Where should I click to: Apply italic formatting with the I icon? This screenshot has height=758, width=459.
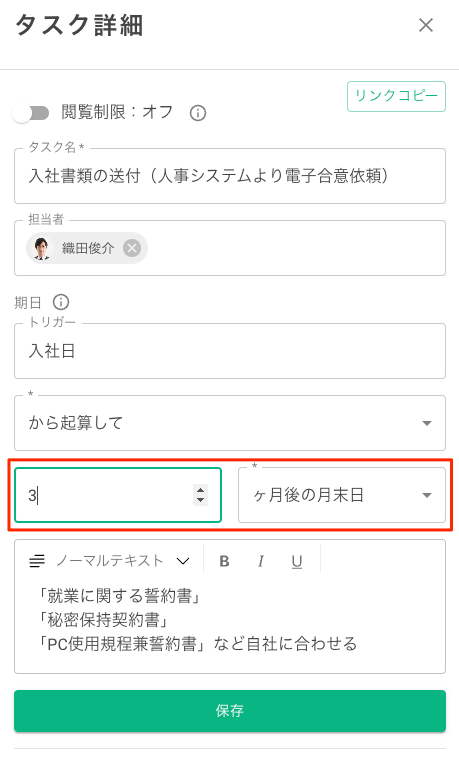[x=261, y=561]
